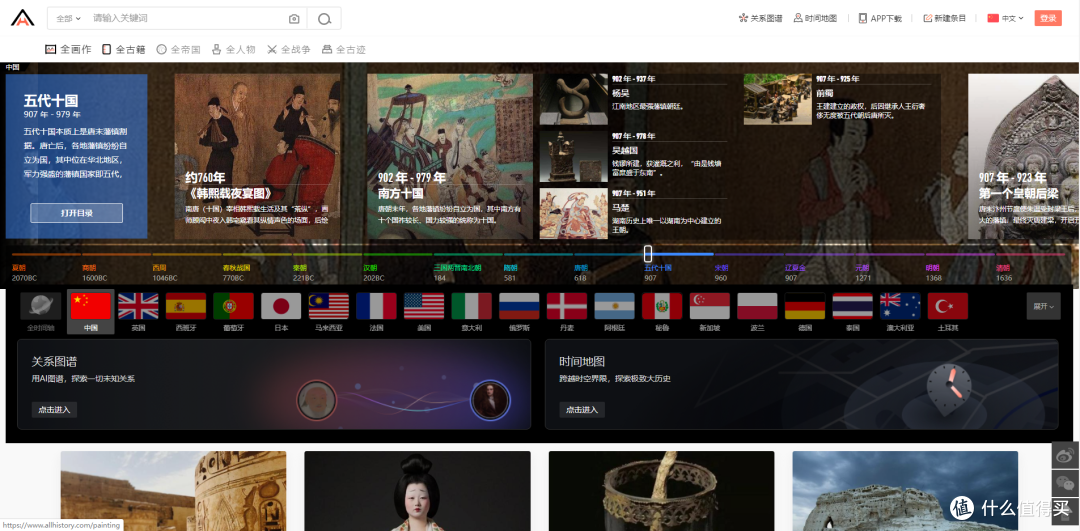1080x531 pixels.
Task: Open the 《韩熙载夜宴图》 painting card
Action: (257, 156)
